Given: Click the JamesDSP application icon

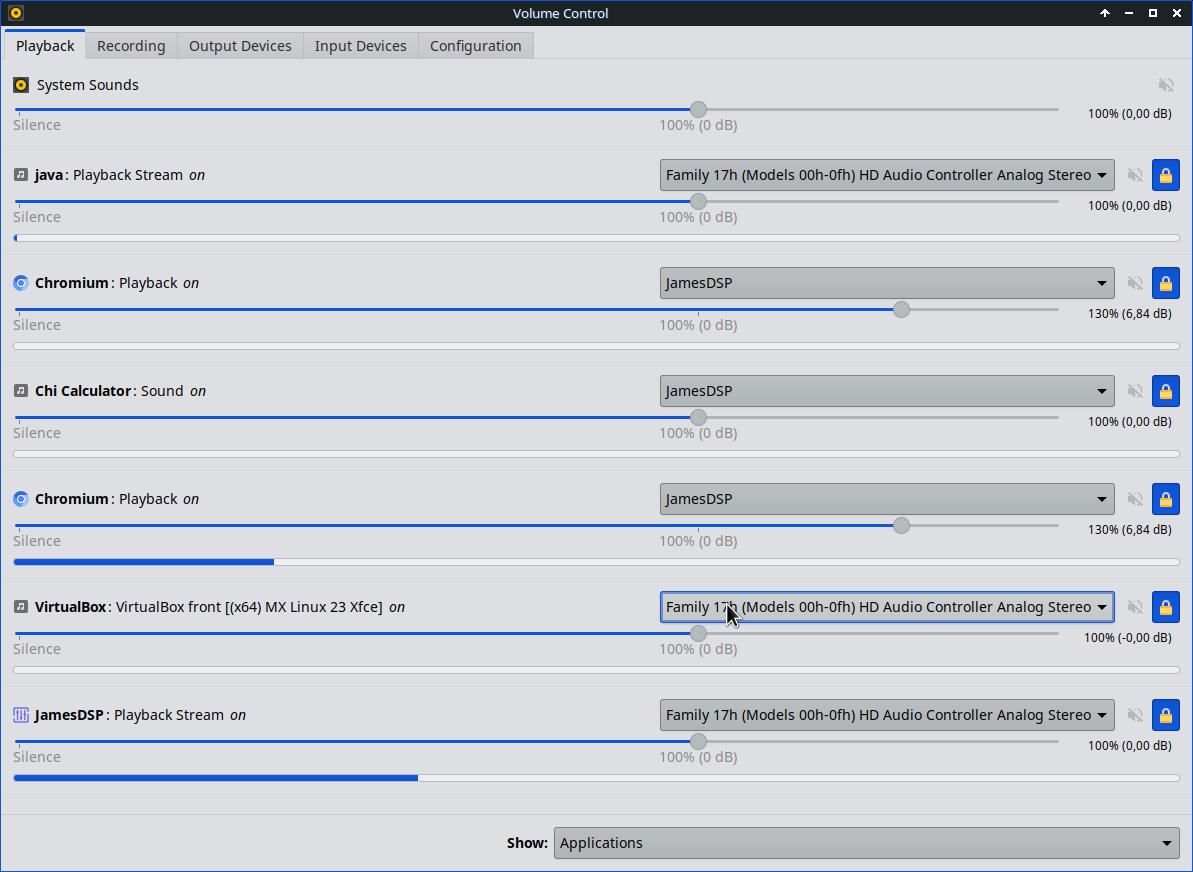Looking at the screenshot, I should pos(21,715).
